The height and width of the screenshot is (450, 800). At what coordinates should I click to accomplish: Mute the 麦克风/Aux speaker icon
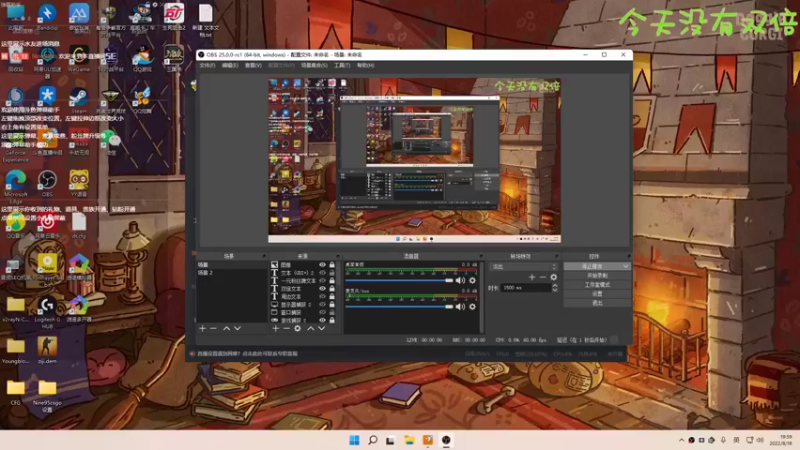(x=460, y=307)
